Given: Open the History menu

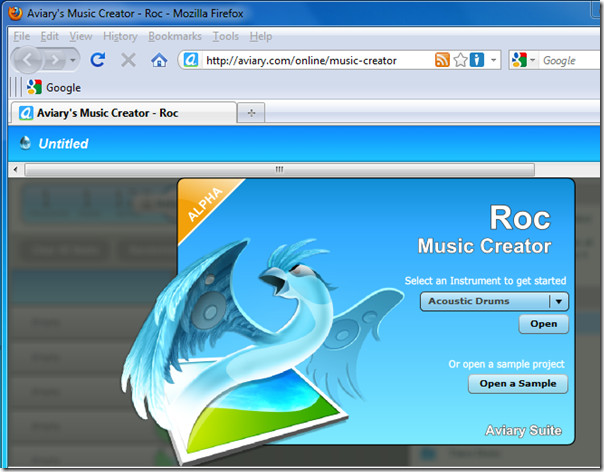Looking at the screenshot, I should tap(120, 36).
